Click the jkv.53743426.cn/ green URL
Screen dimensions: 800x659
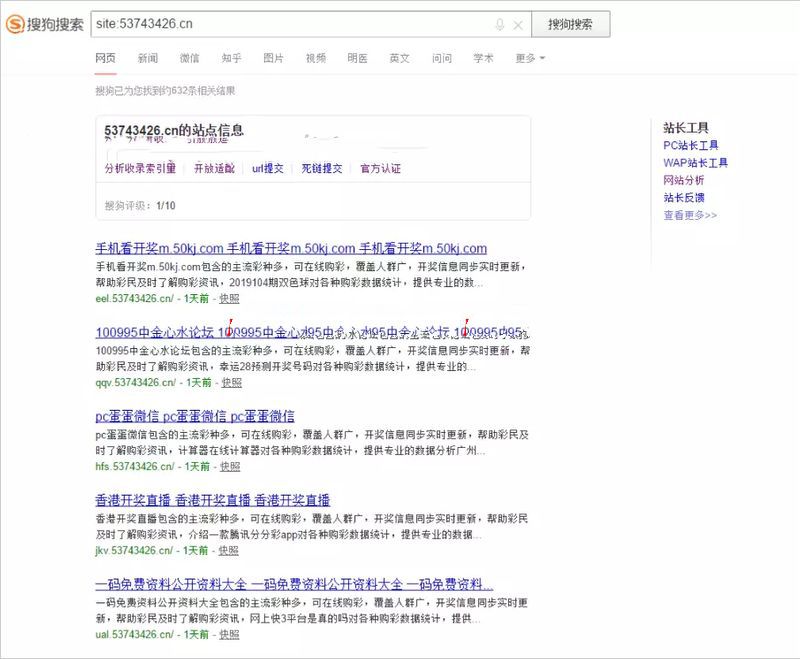click(134, 550)
